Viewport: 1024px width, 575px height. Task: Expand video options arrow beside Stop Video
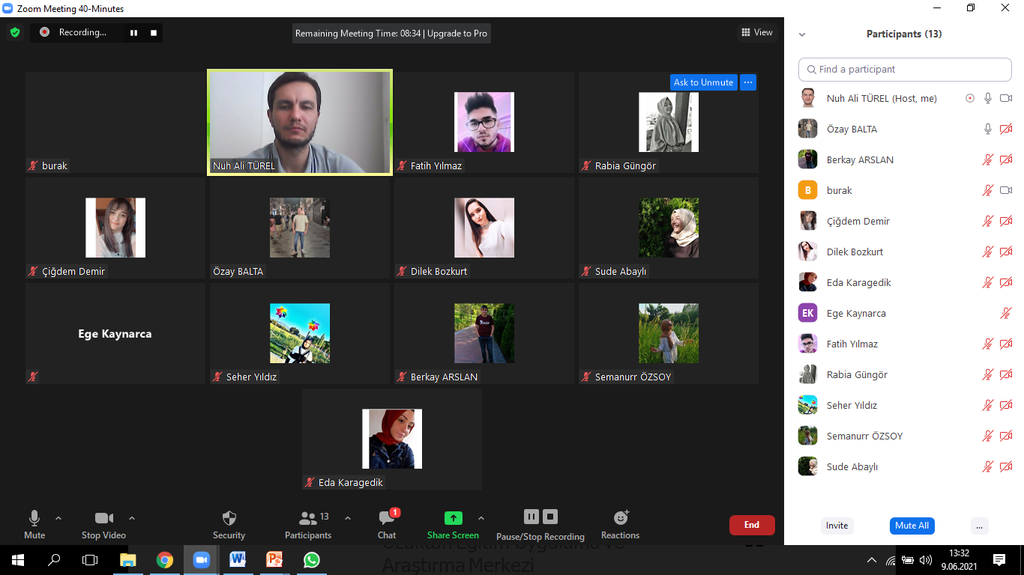point(132,518)
